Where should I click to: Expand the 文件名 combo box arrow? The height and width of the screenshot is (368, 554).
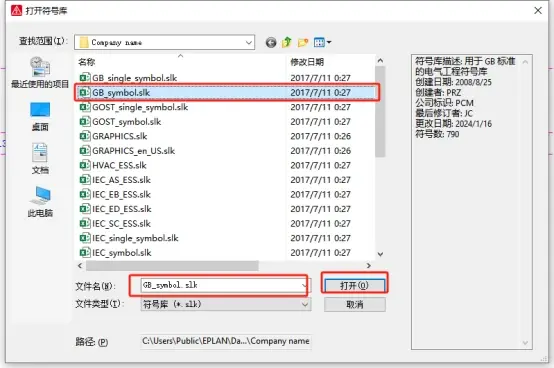pyautogui.click(x=305, y=285)
